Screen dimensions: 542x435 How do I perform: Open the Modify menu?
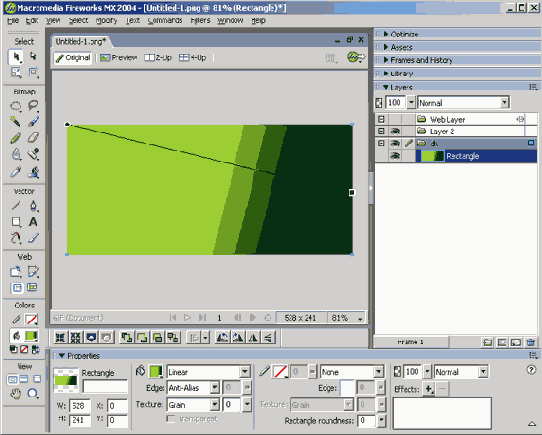[x=106, y=20]
